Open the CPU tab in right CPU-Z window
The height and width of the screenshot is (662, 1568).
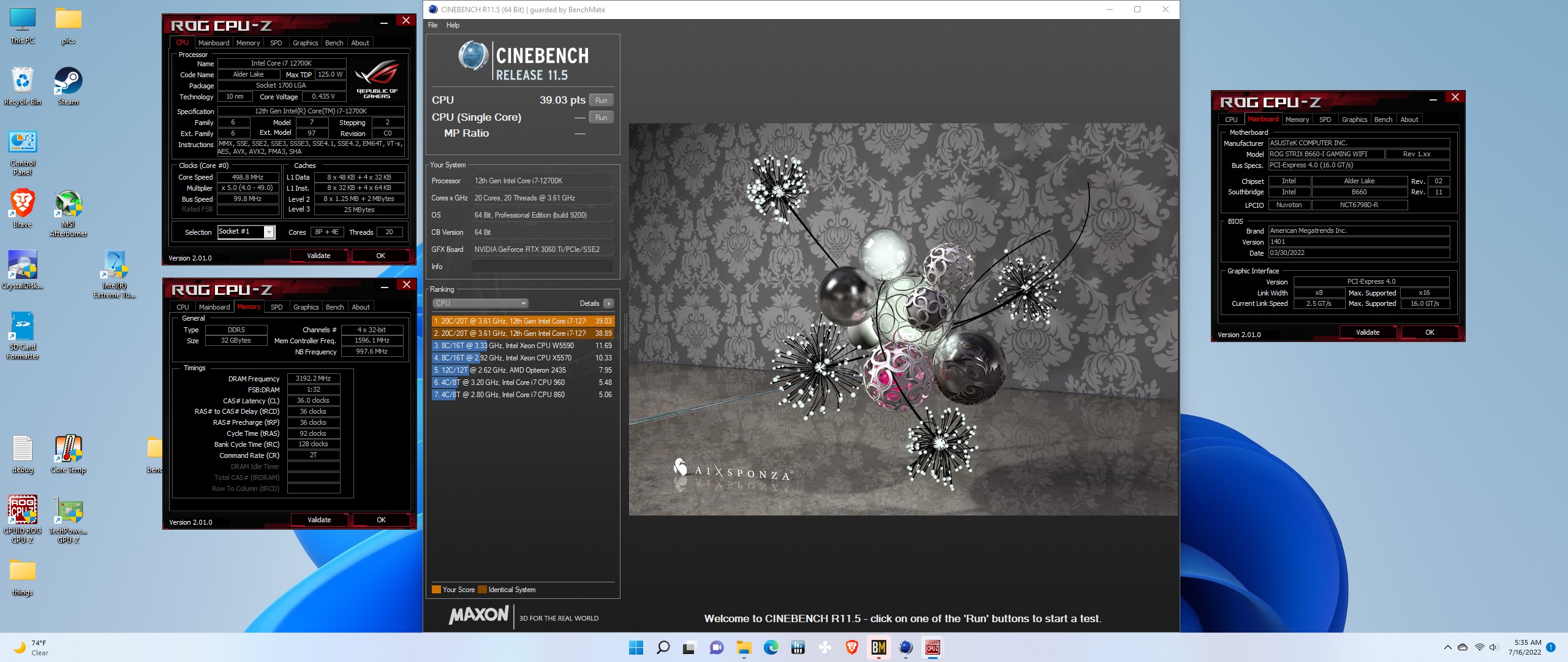[1231, 120]
